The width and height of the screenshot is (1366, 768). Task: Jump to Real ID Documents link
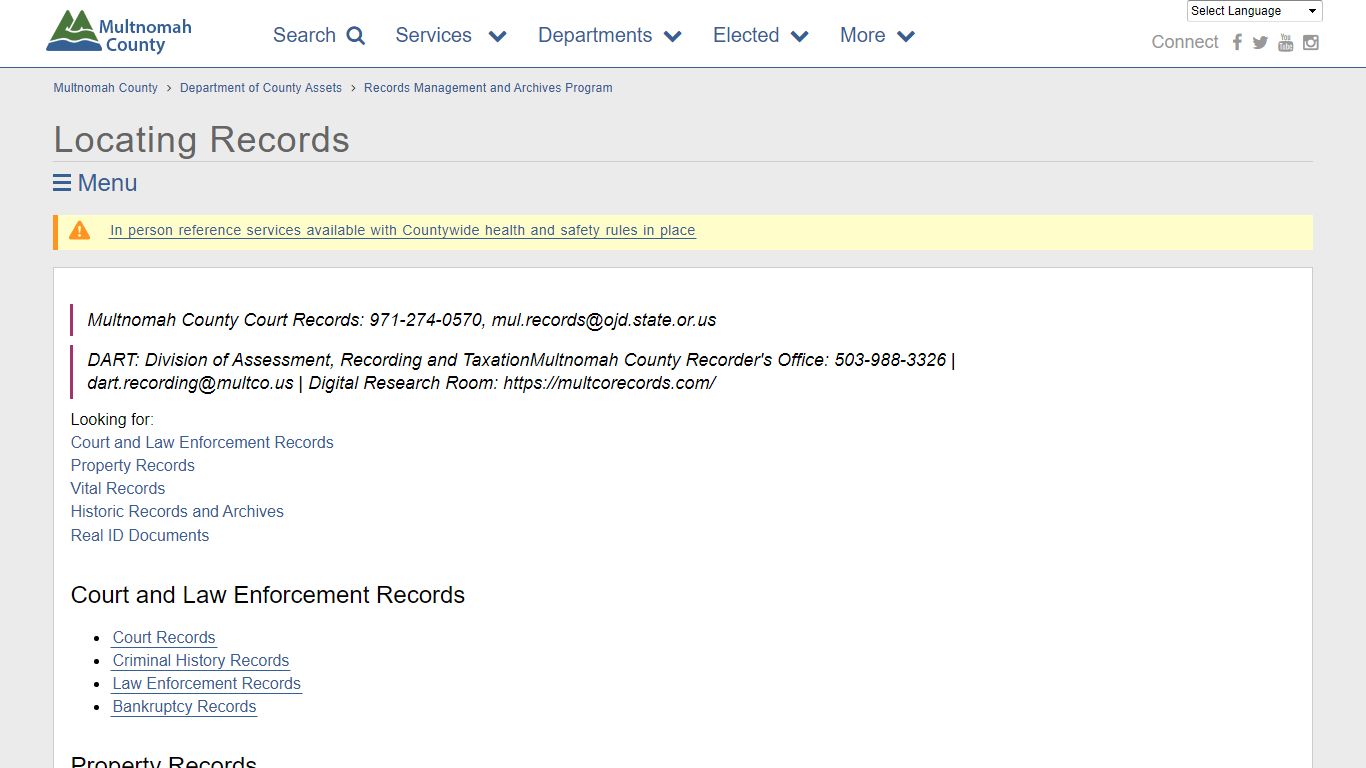[139, 535]
